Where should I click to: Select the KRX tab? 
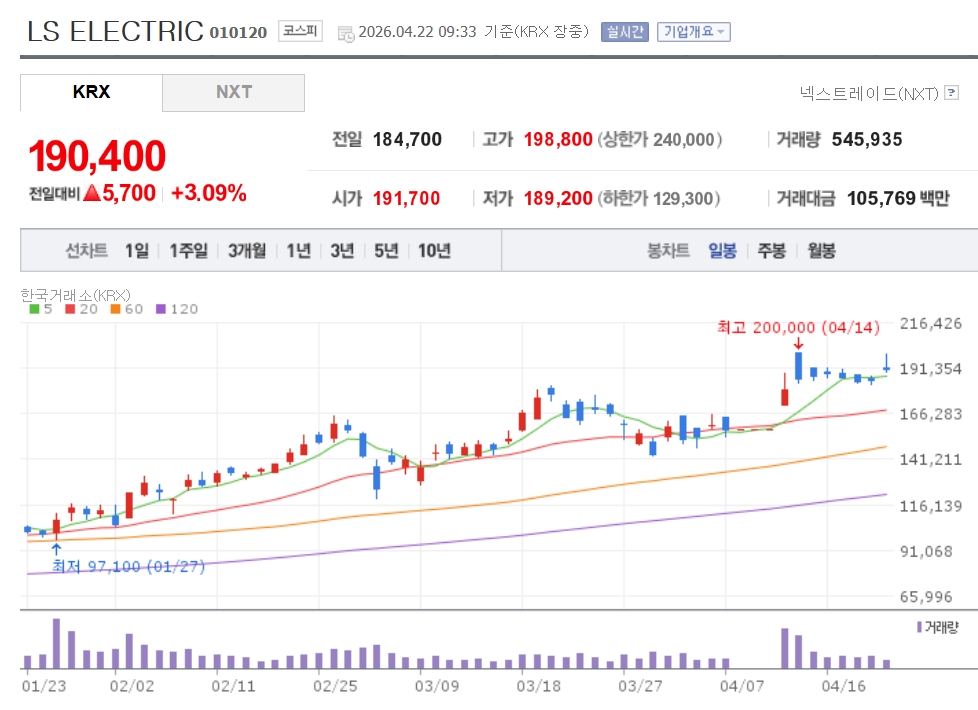pyautogui.click(x=91, y=92)
